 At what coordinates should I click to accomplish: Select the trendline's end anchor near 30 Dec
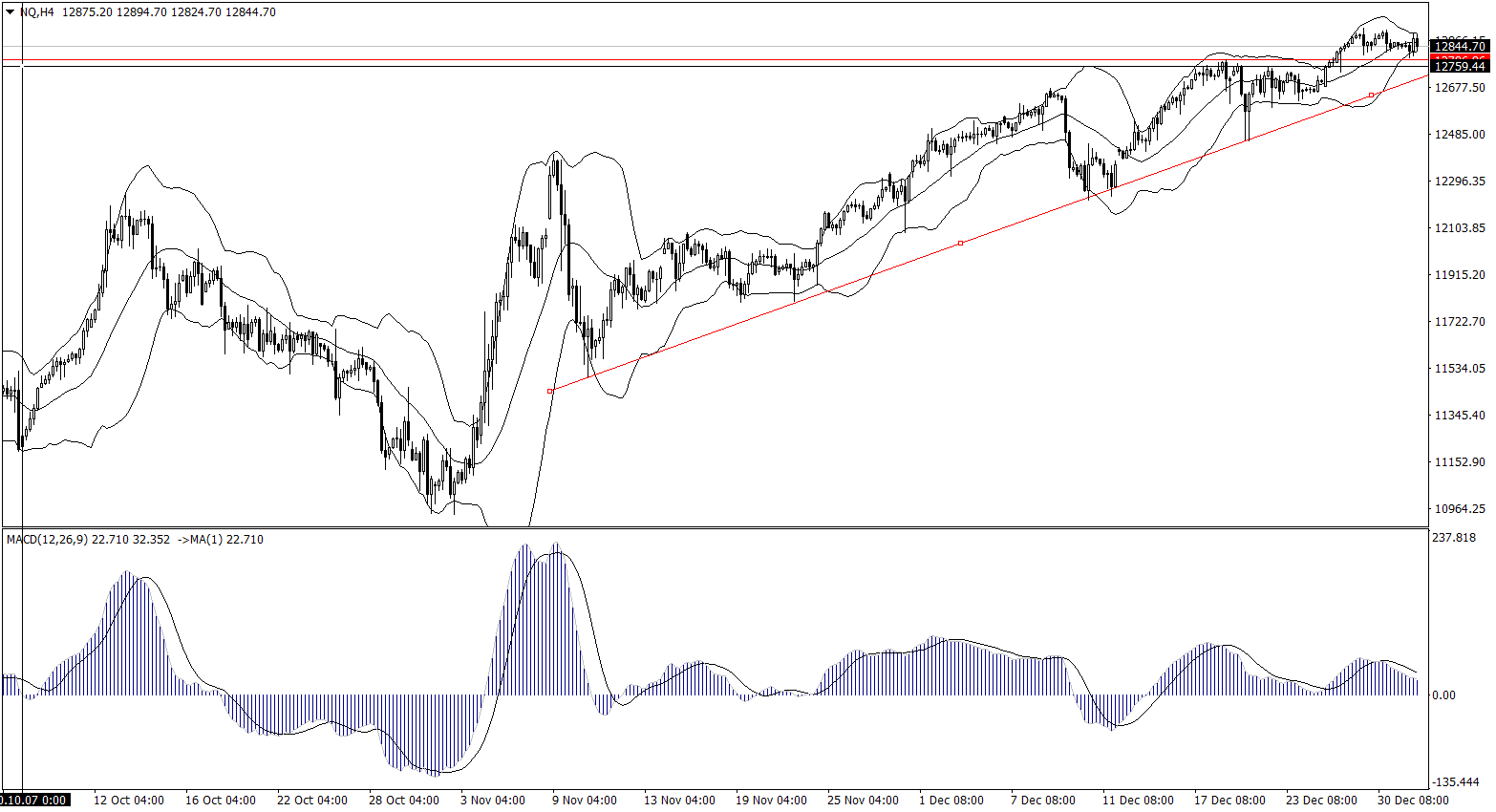[1372, 95]
